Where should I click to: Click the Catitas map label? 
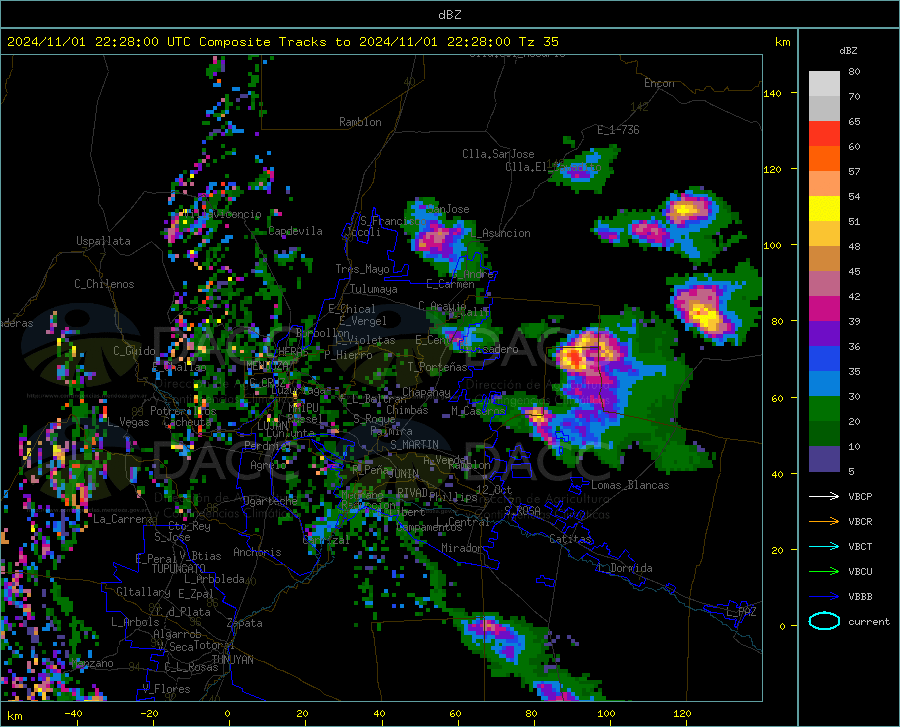click(x=570, y=539)
